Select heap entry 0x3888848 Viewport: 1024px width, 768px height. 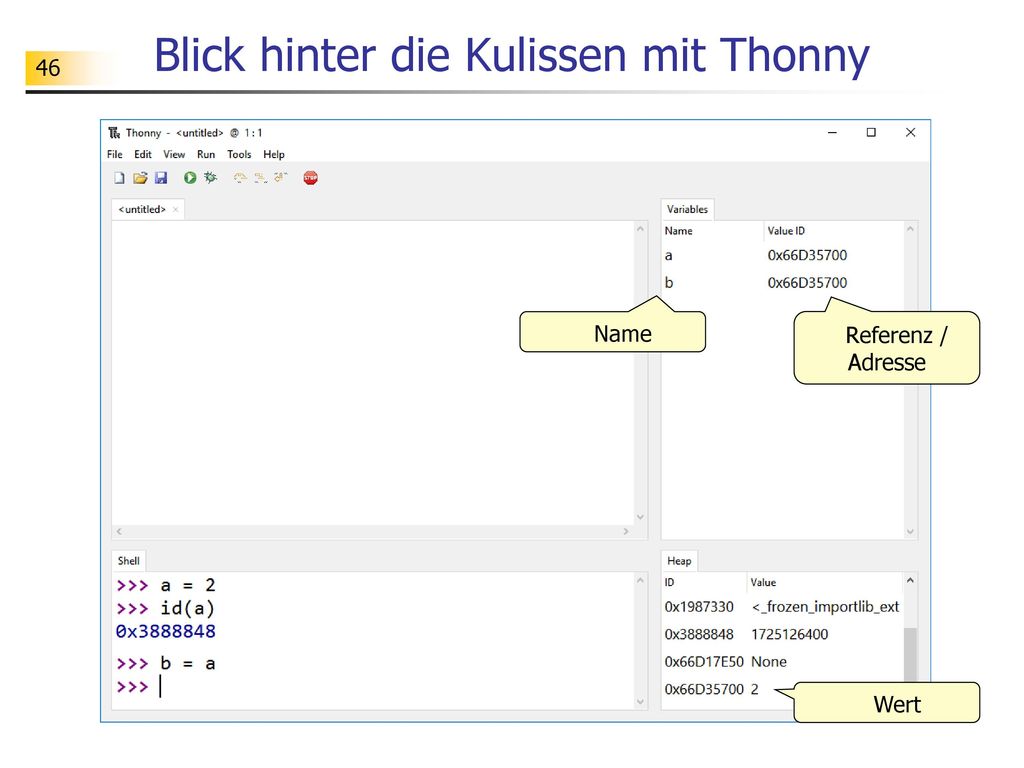(782, 634)
